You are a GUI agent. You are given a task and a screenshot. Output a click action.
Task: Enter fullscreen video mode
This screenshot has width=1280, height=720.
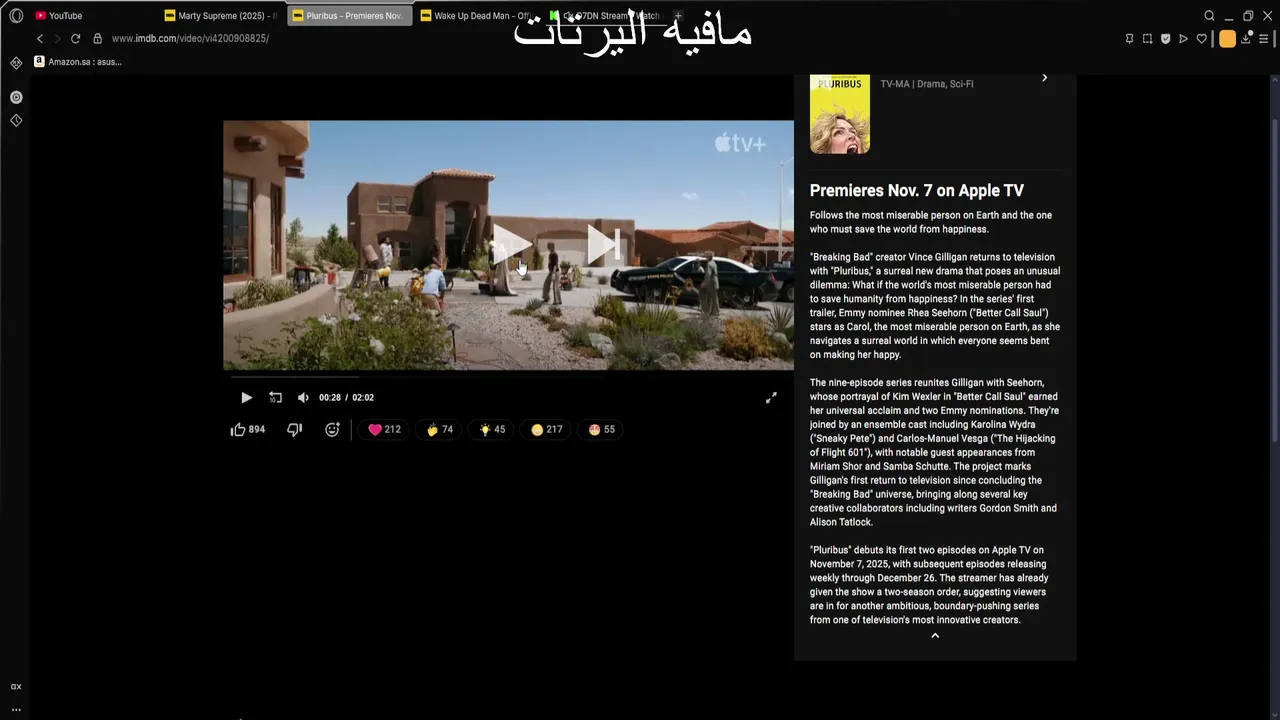coord(771,398)
